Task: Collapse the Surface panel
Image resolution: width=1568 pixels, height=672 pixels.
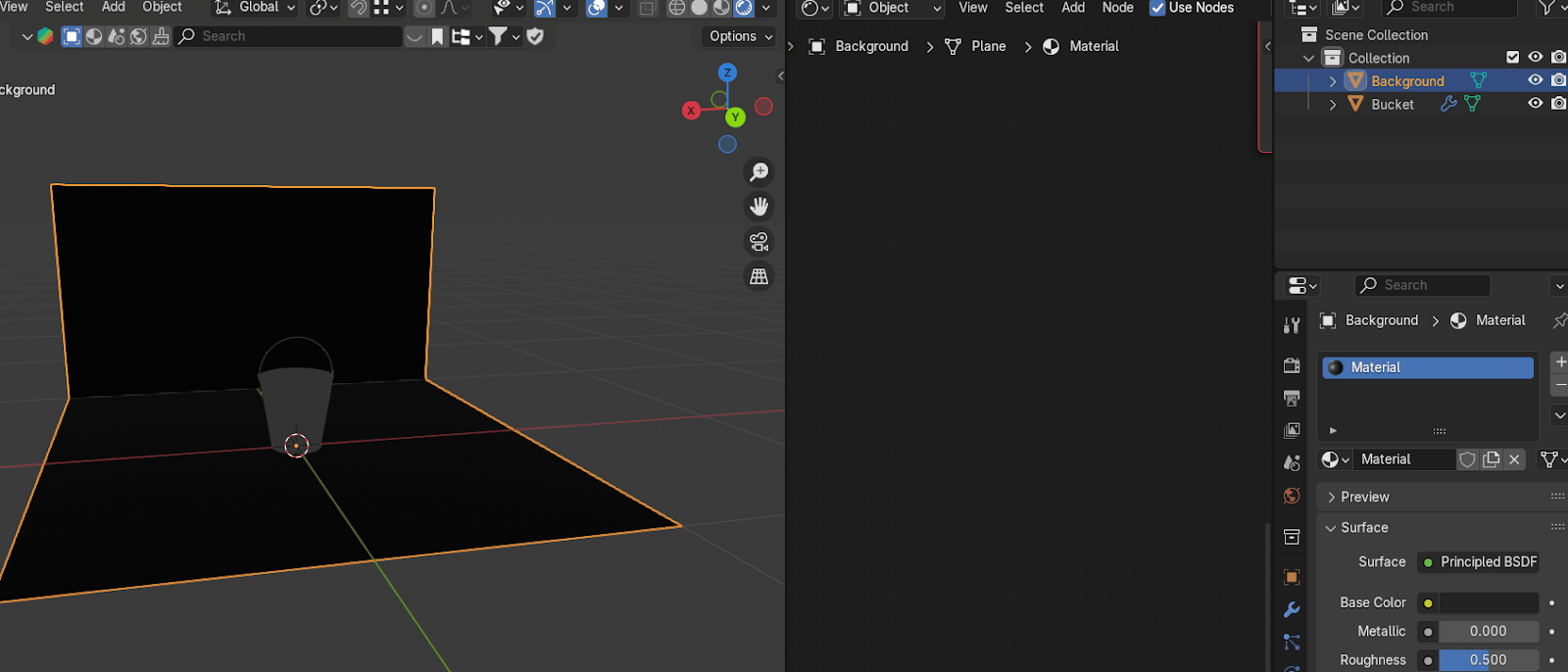Action: click(1363, 527)
